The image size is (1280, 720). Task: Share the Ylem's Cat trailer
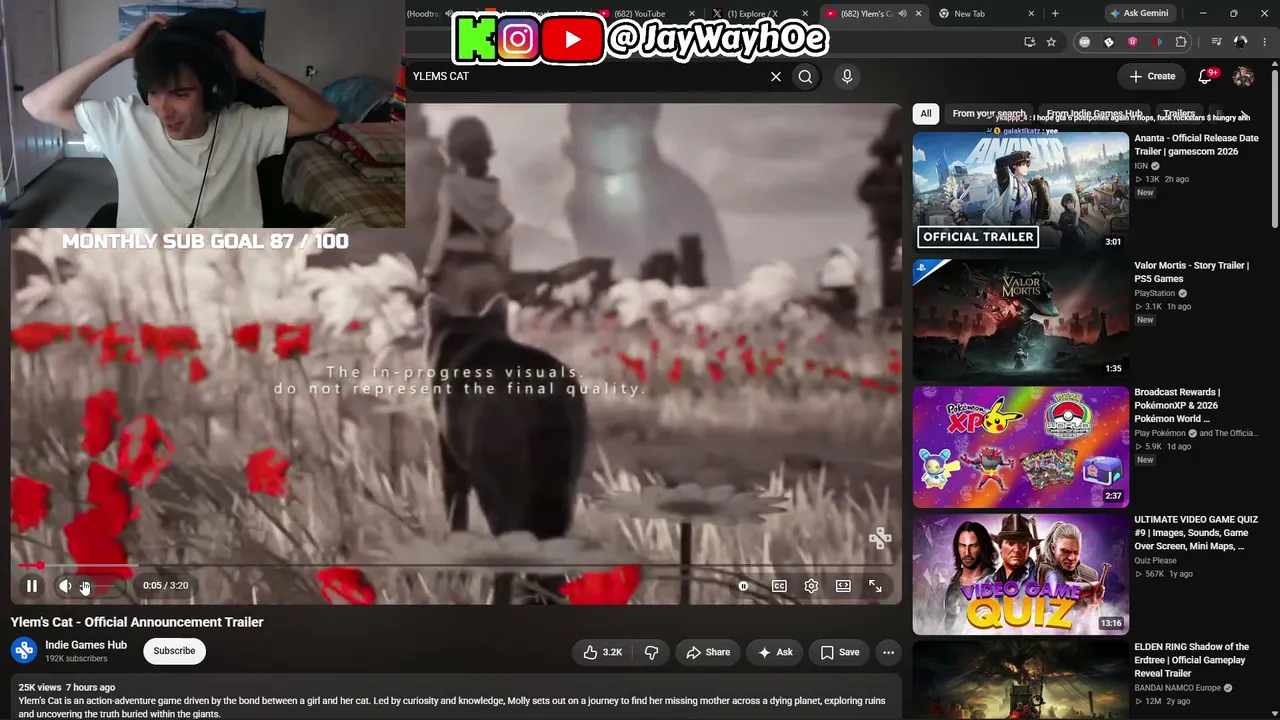point(708,652)
